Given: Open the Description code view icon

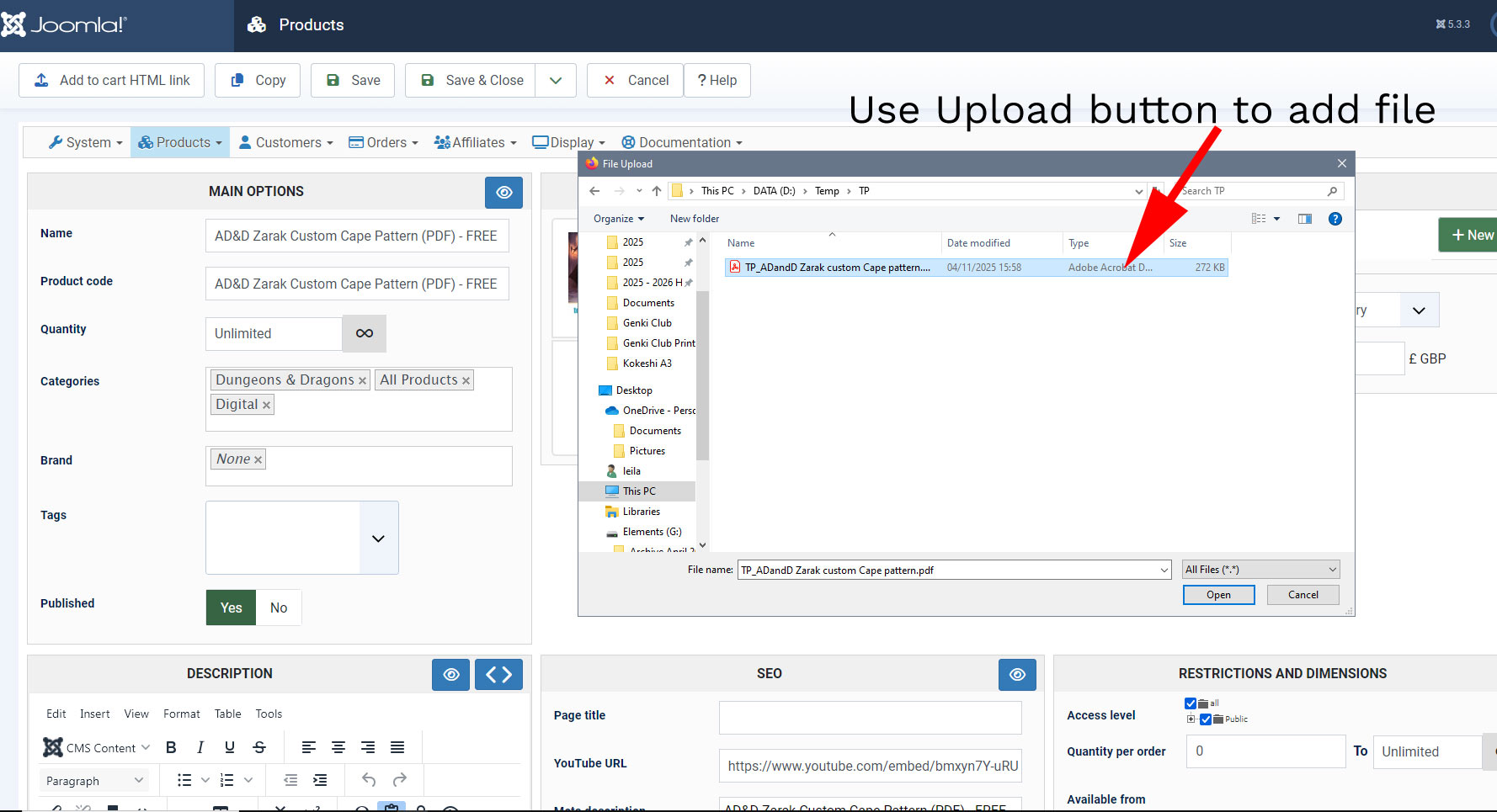Looking at the screenshot, I should (498, 674).
